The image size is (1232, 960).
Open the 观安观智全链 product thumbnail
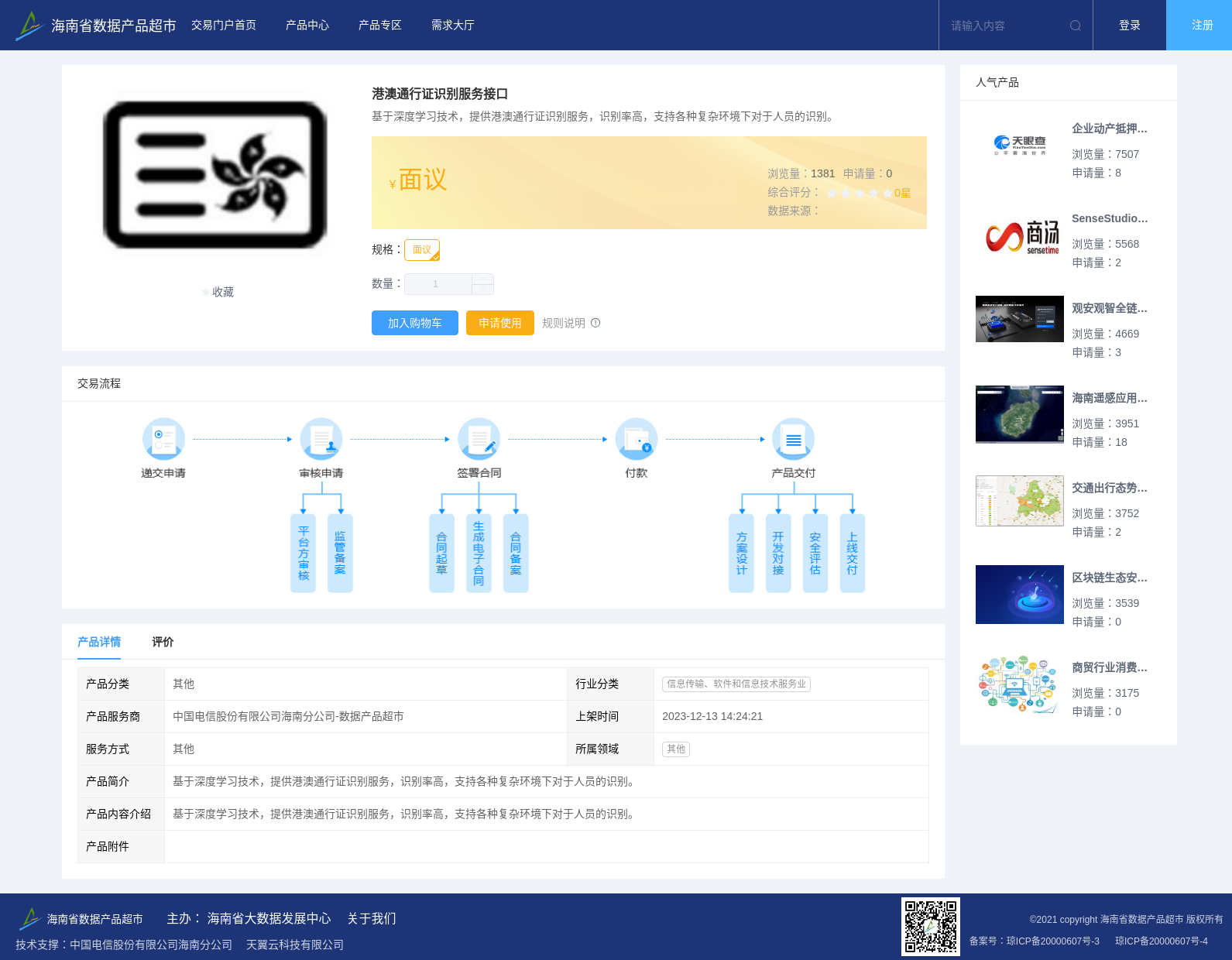tap(1020, 319)
